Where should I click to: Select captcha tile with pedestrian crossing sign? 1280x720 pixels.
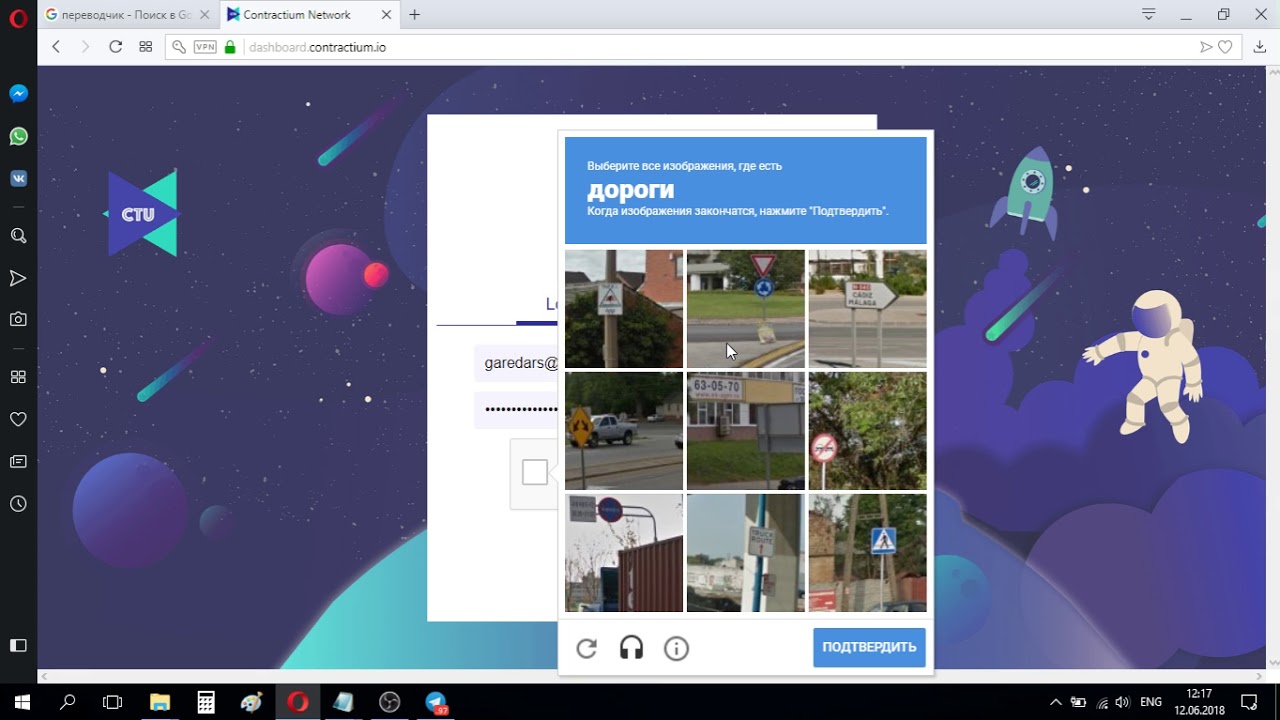click(x=868, y=553)
